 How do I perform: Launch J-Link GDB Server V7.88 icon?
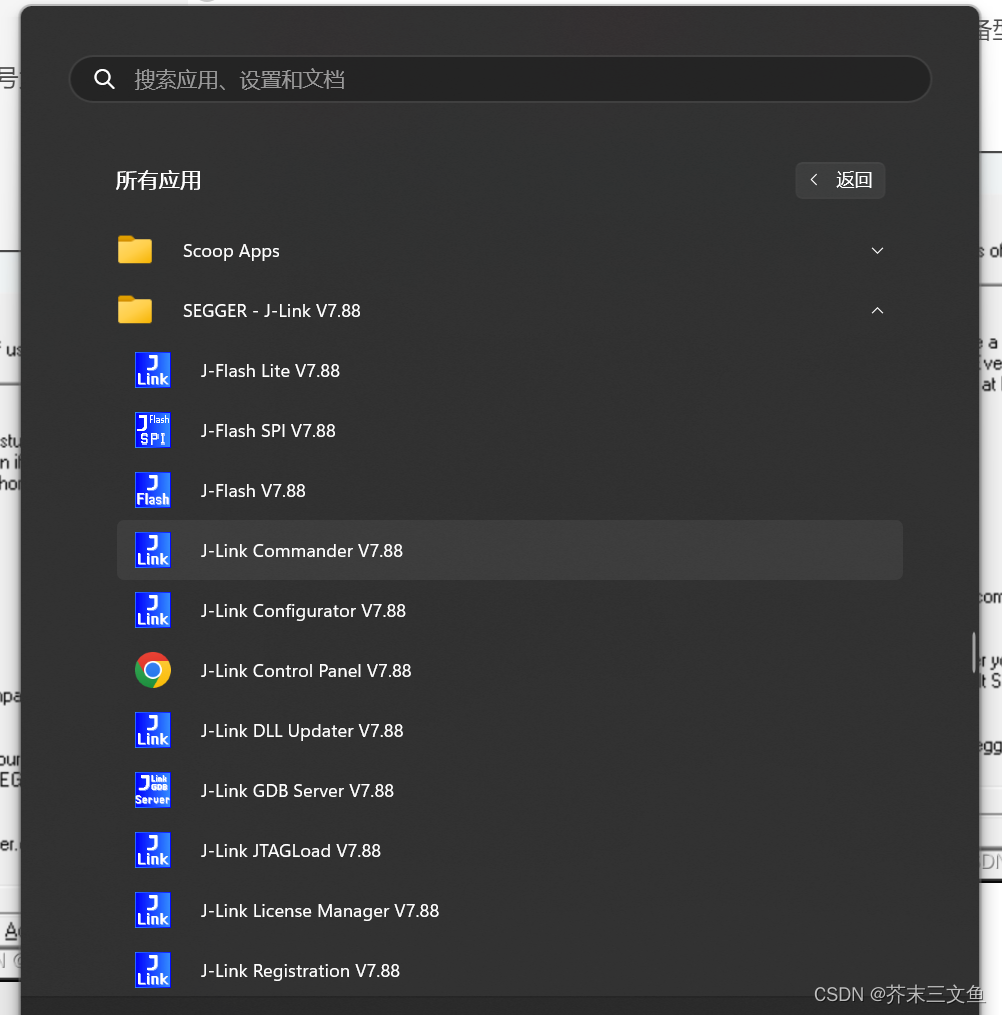tap(153, 790)
